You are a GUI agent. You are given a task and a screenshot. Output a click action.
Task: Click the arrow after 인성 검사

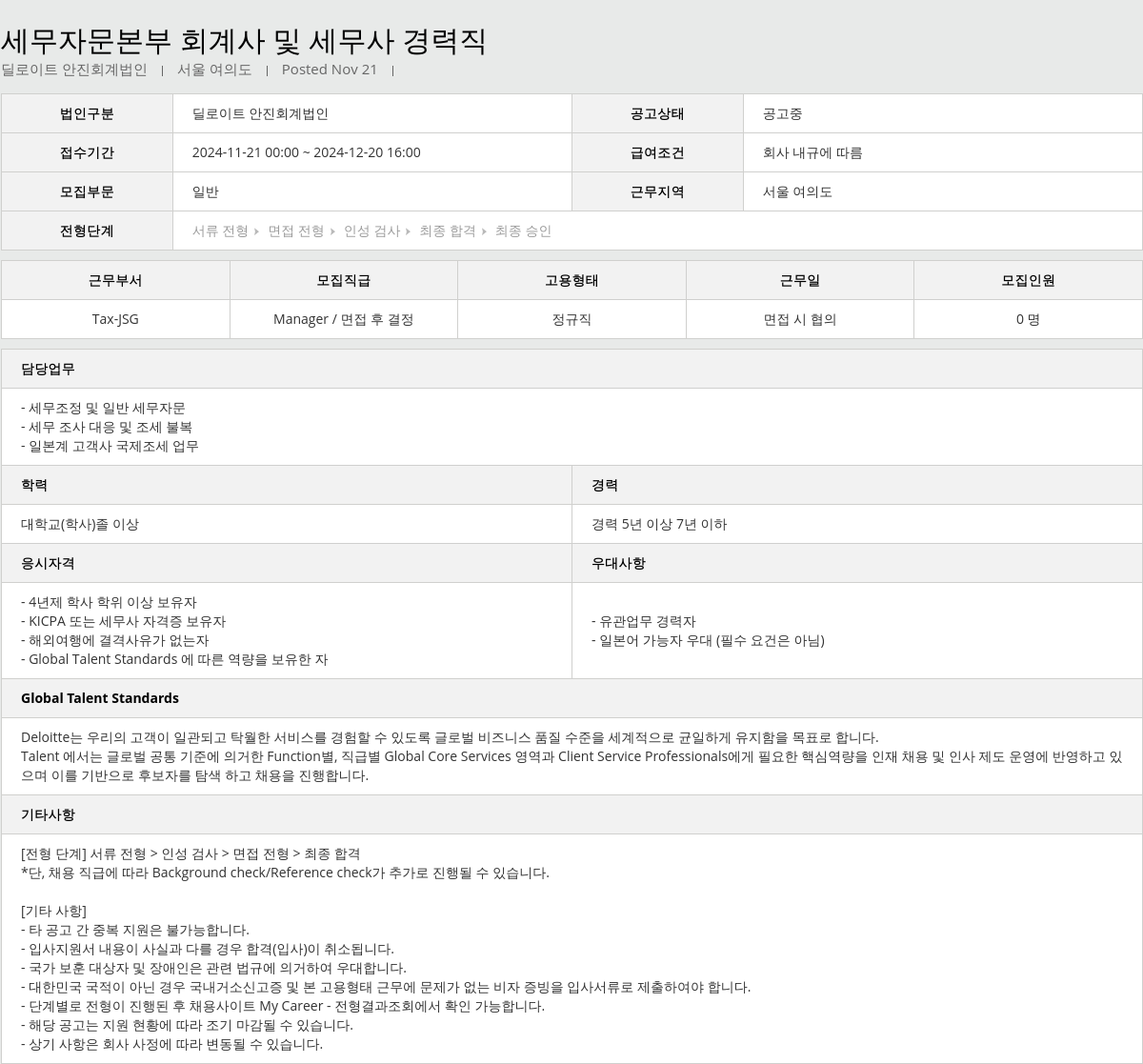408,231
